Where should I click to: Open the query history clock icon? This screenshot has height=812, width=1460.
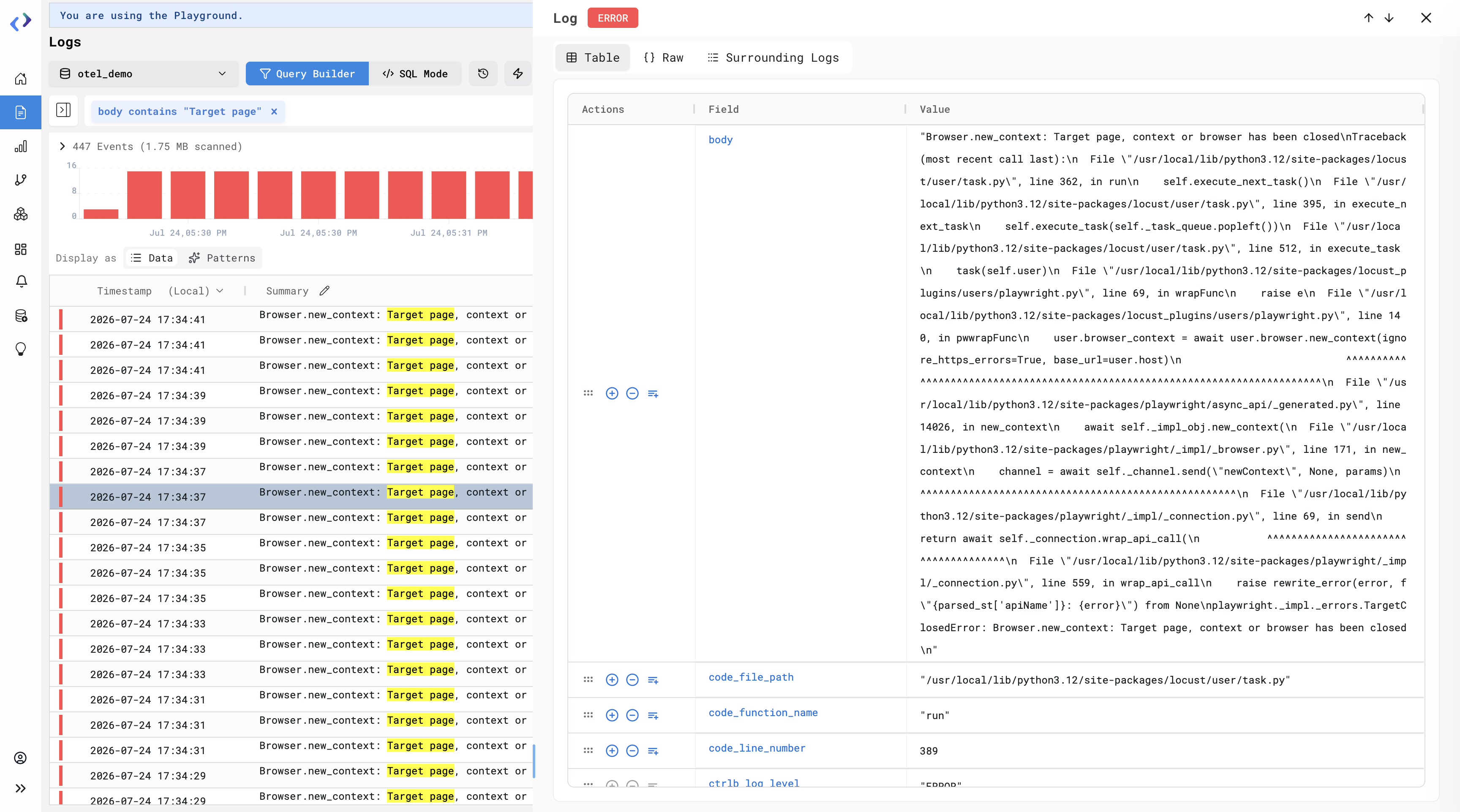pyautogui.click(x=483, y=74)
